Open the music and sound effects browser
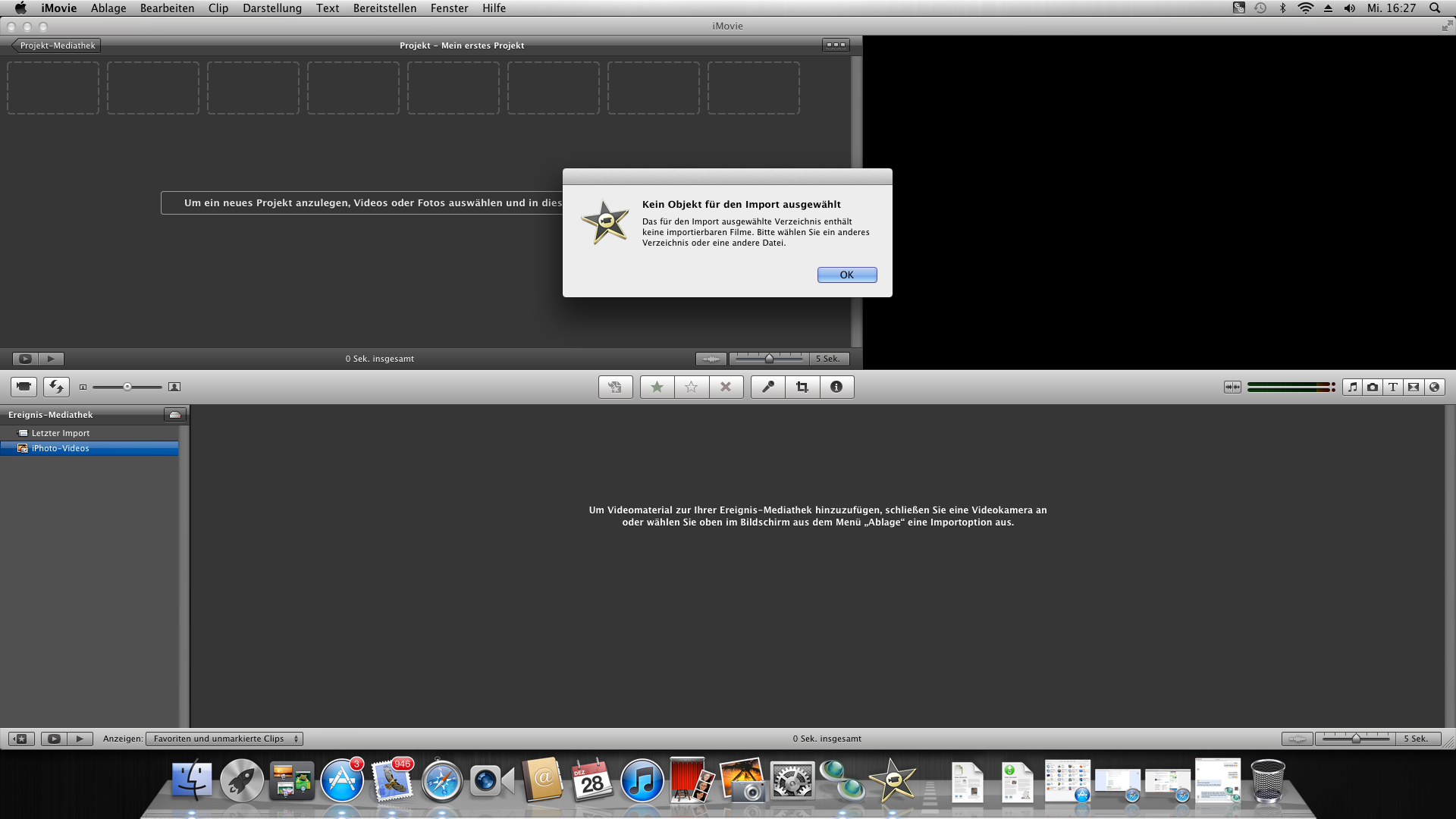 [x=1352, y=387]
